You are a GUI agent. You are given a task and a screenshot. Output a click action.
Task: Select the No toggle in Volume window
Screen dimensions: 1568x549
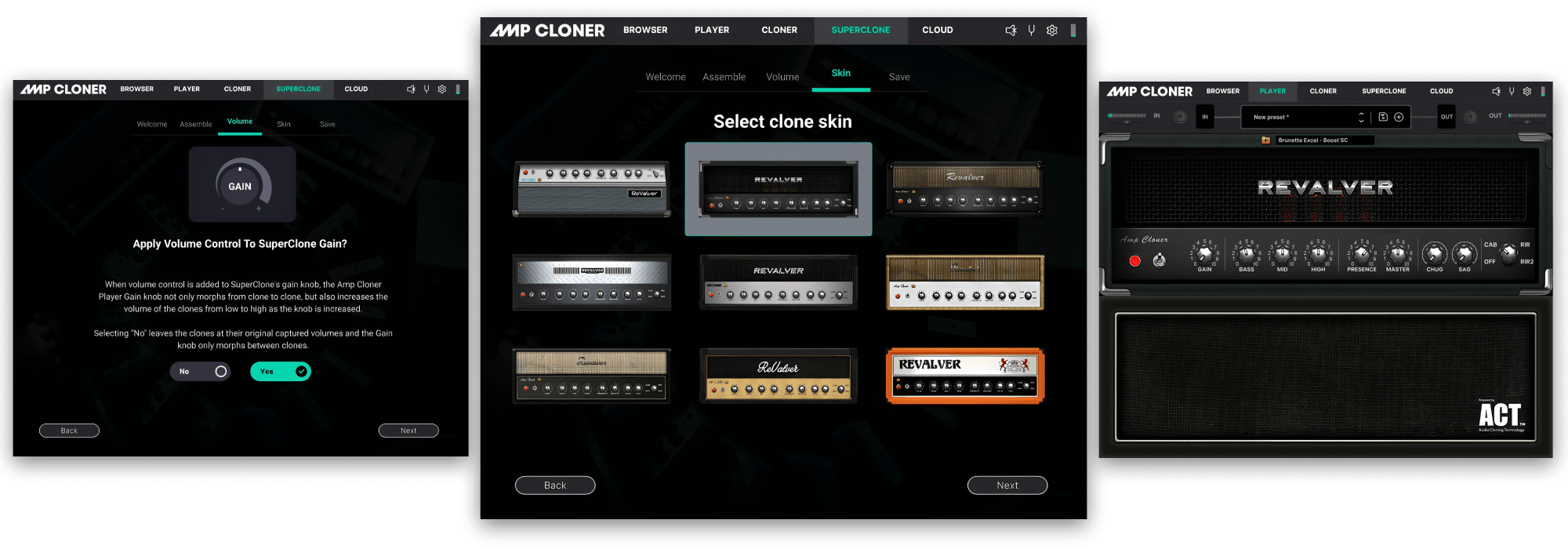click(x=200, y=372)
